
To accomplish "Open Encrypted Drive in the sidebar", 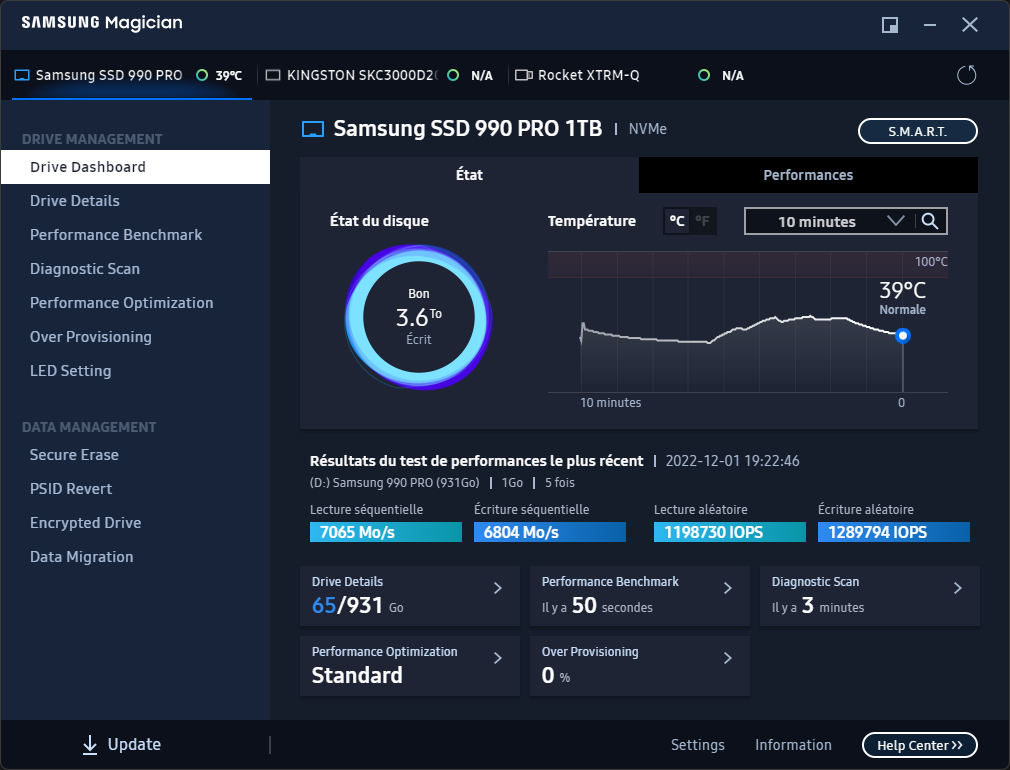I will click(135, 523).
